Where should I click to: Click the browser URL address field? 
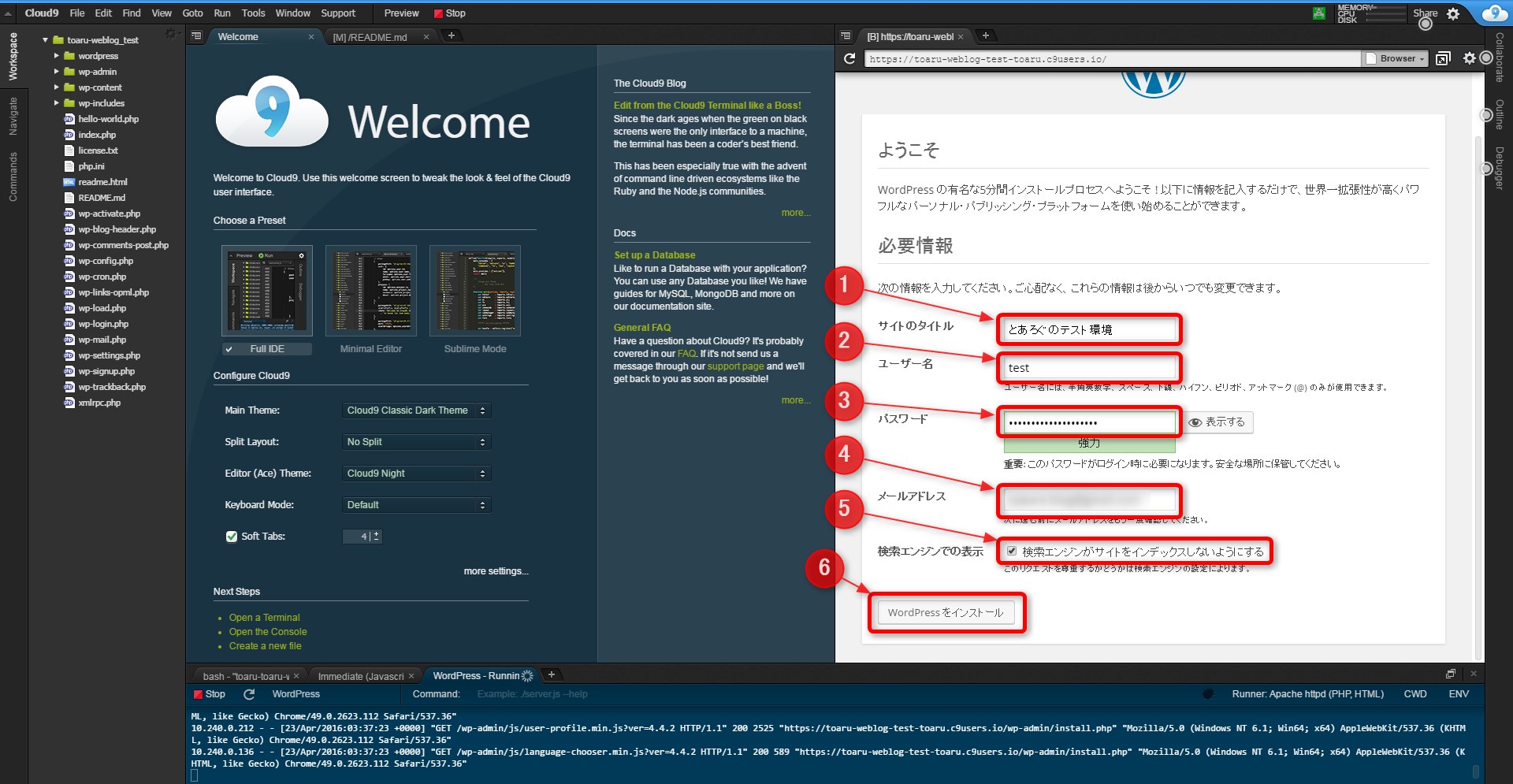(x=1112, y=59)
